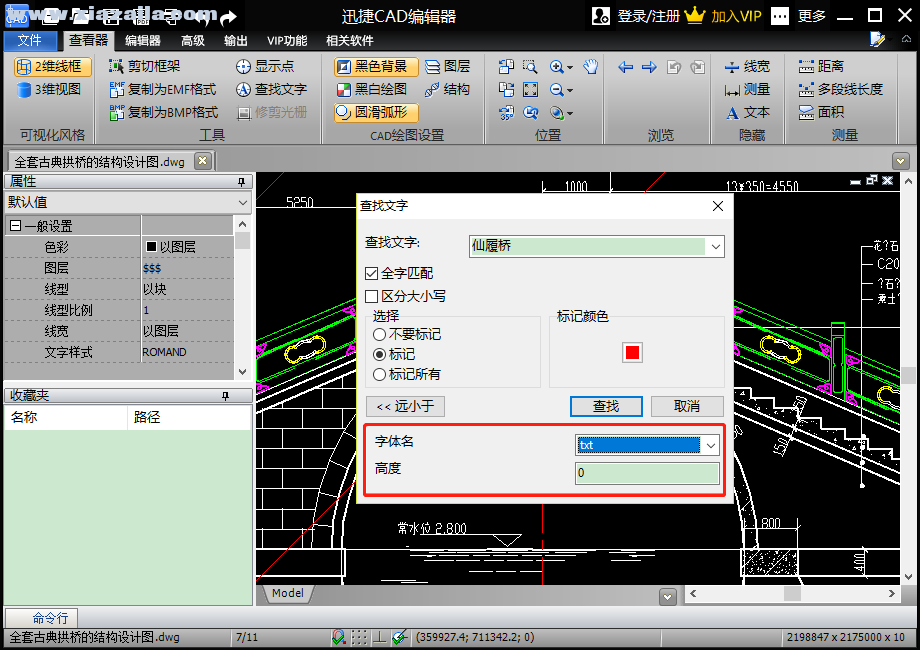This screenshot has height=650, width=920.
Task: Open the 查找文字 find text tool in ribbon
Action: [271, 89]
